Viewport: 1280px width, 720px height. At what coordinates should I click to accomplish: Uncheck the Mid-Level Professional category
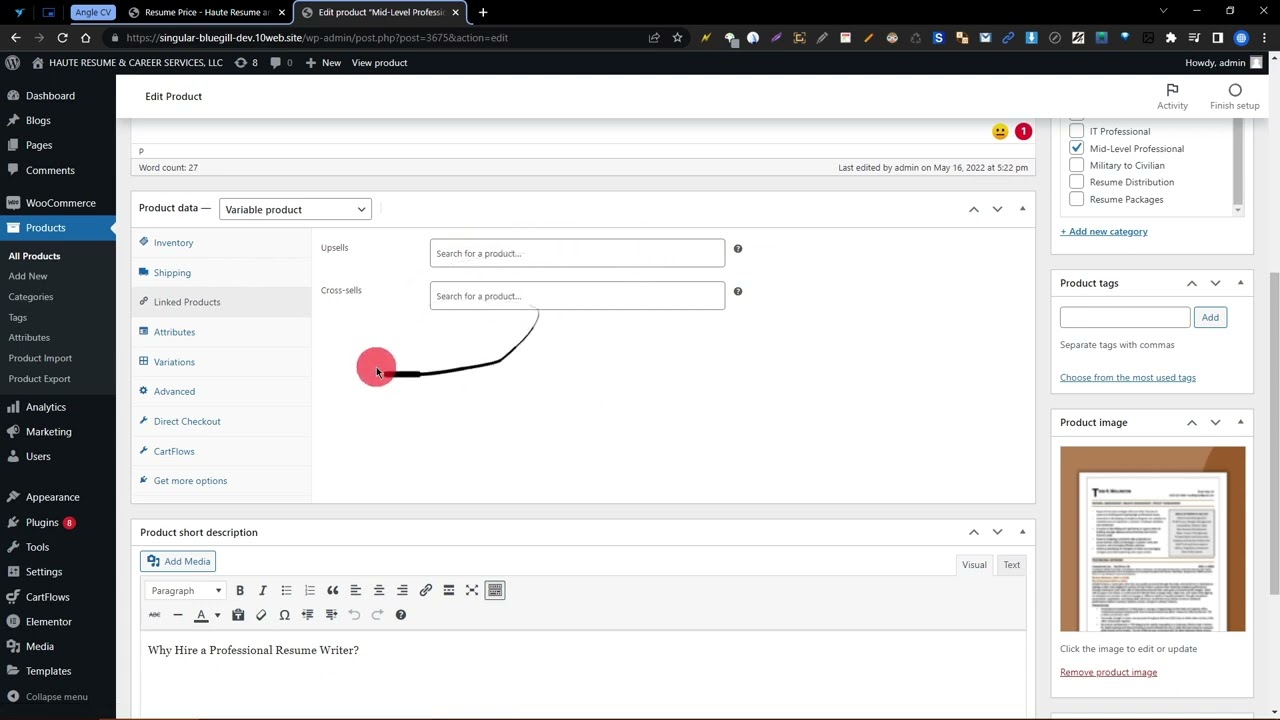point(1076,148)
